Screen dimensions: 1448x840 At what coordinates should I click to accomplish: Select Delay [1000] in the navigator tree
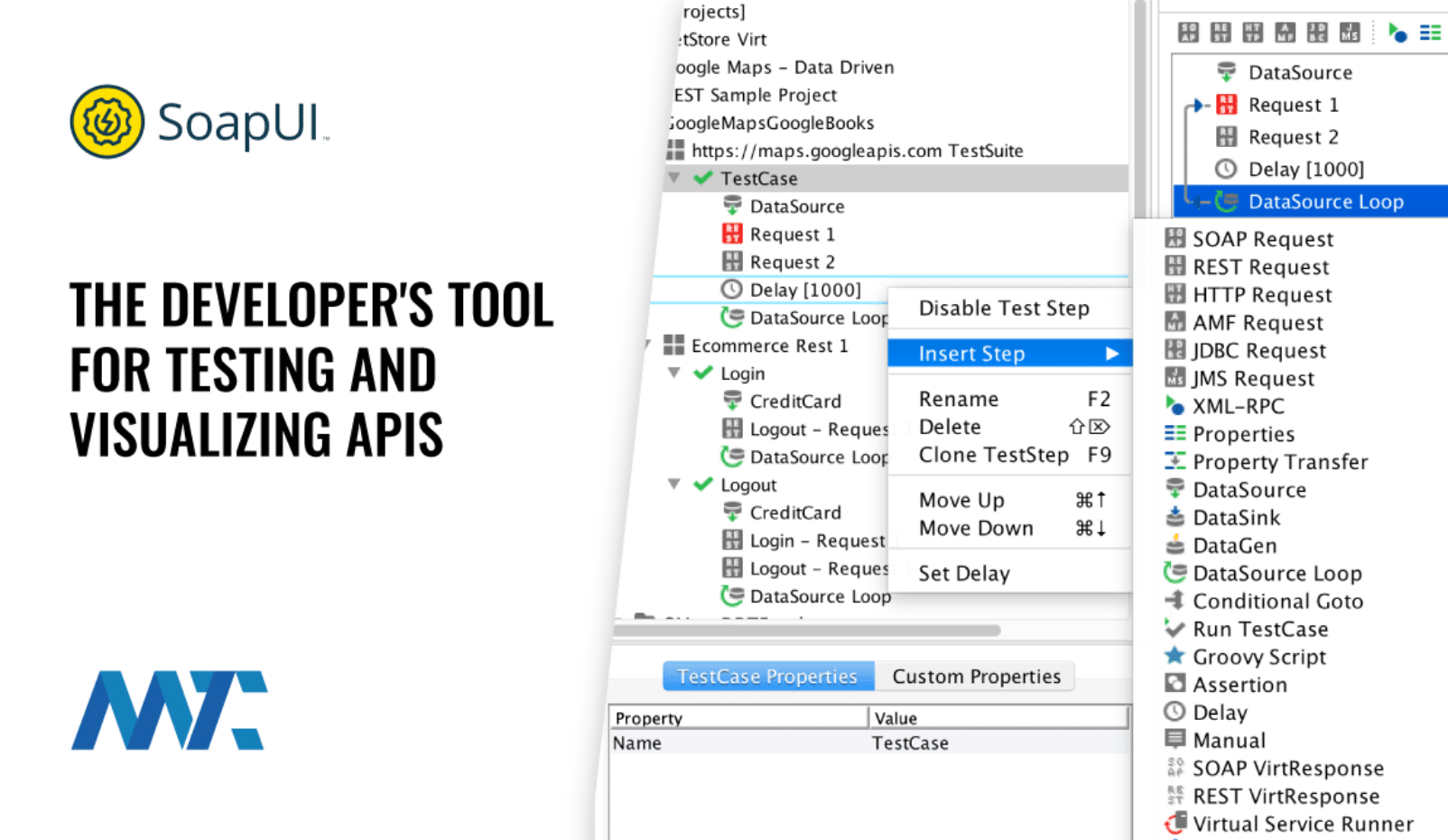click(804, 290)
